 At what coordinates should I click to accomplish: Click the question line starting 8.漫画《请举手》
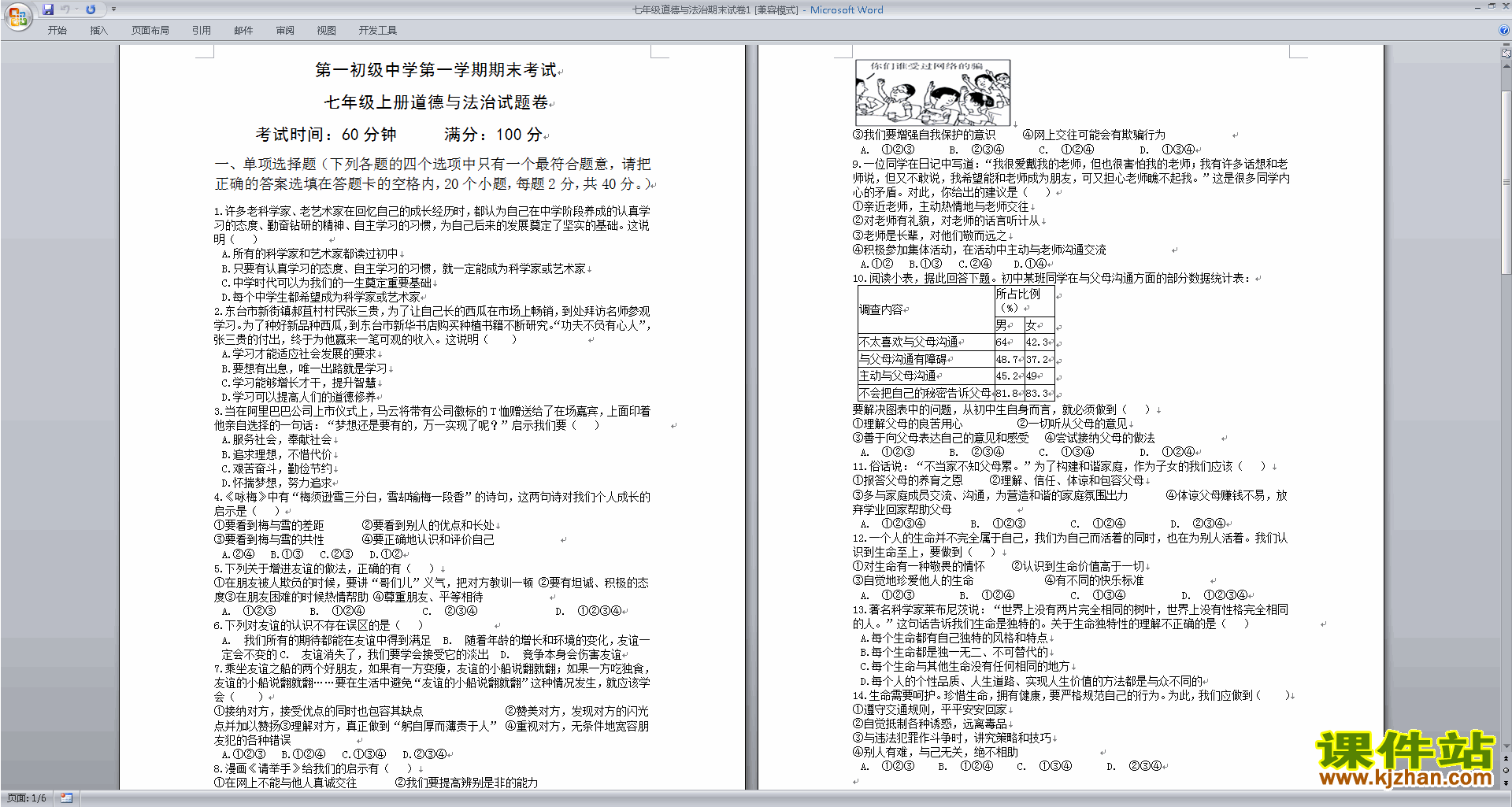pyautogui.click(x=313, y=768)
